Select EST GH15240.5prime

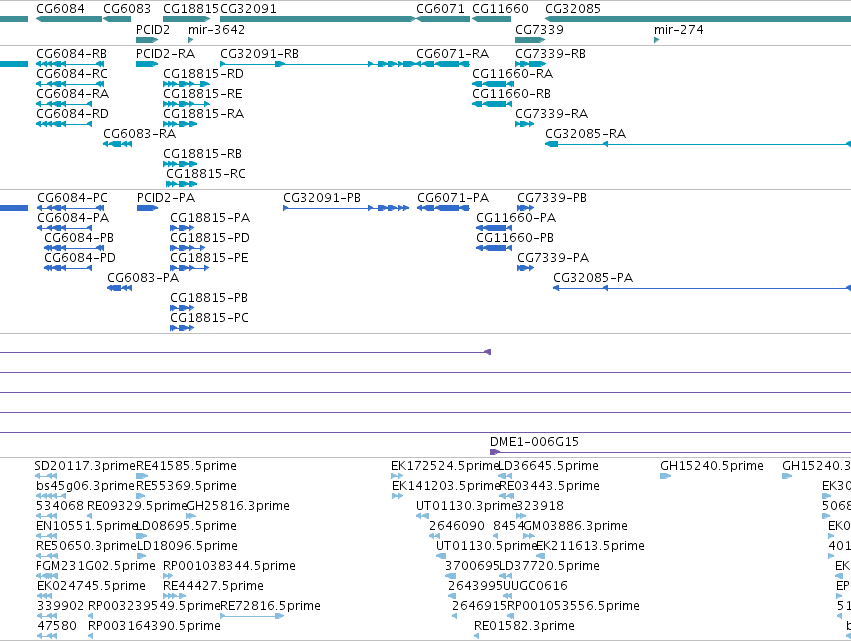pos(712,466)
